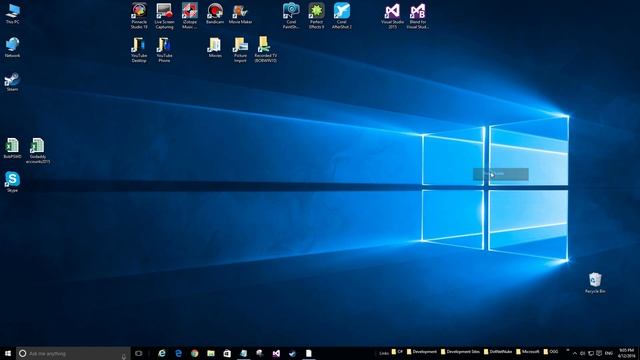This screenshot has height=360, width=640.
Task: Open the white document taskbar icon
Action: coord(309,353)
